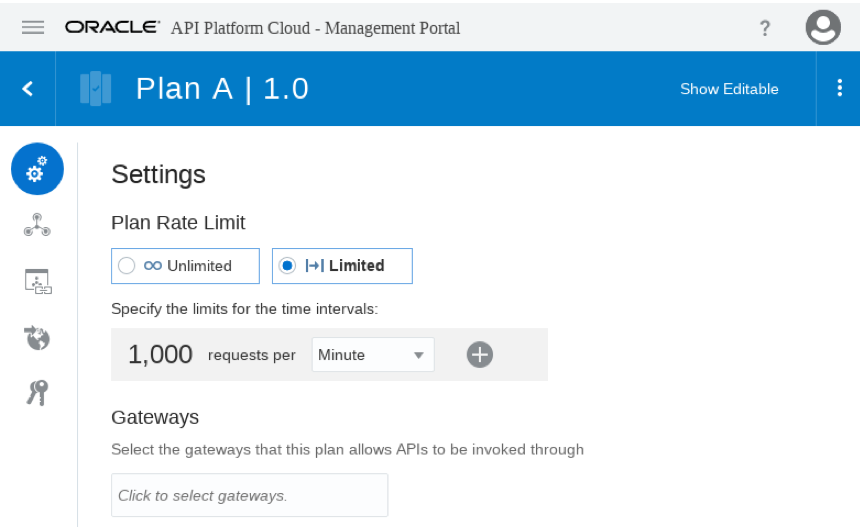Open the keys Grants sidebar icon

coord(37,393)
